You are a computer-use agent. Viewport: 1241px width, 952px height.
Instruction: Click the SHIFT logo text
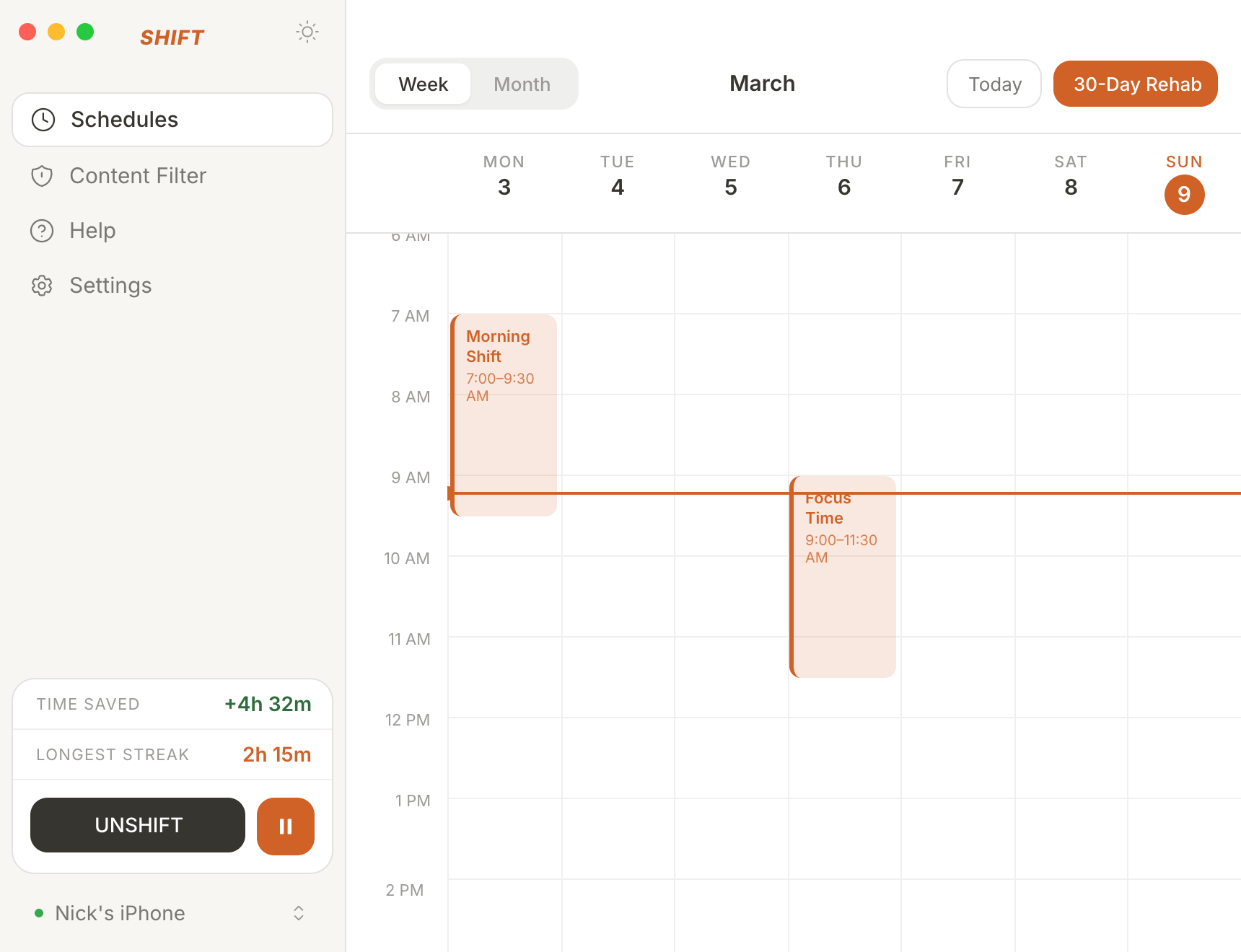[172, 37]
